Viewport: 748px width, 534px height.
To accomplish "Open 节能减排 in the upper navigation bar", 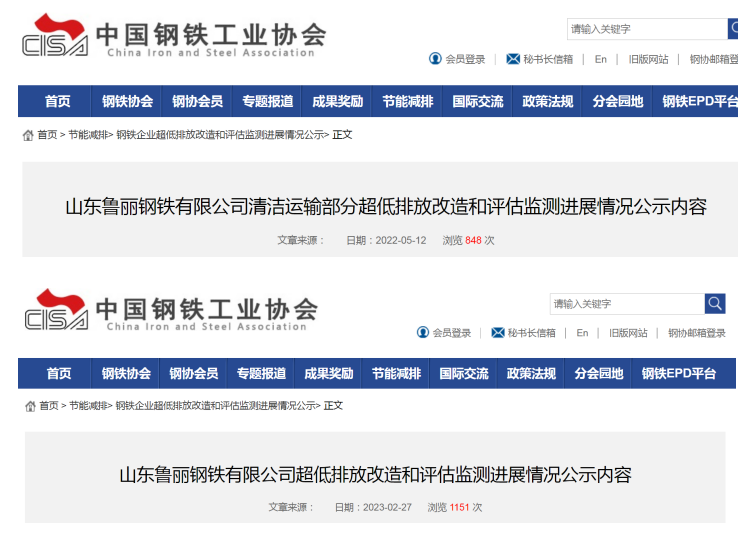I will click(x=408, y=101).
